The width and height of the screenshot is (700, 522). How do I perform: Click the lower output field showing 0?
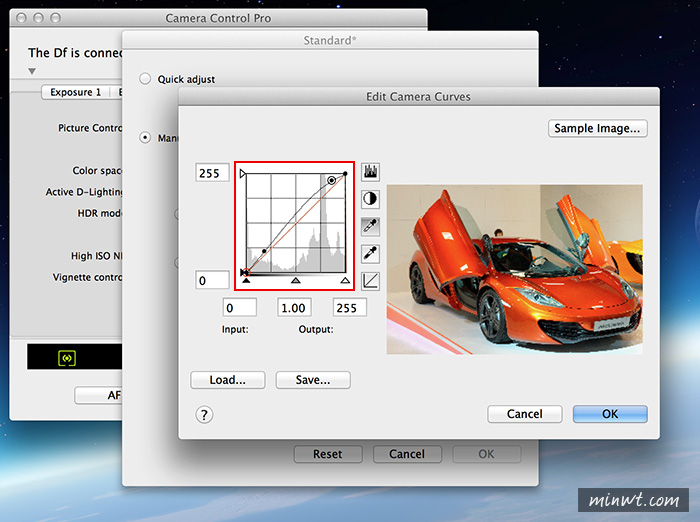(212, 280)
